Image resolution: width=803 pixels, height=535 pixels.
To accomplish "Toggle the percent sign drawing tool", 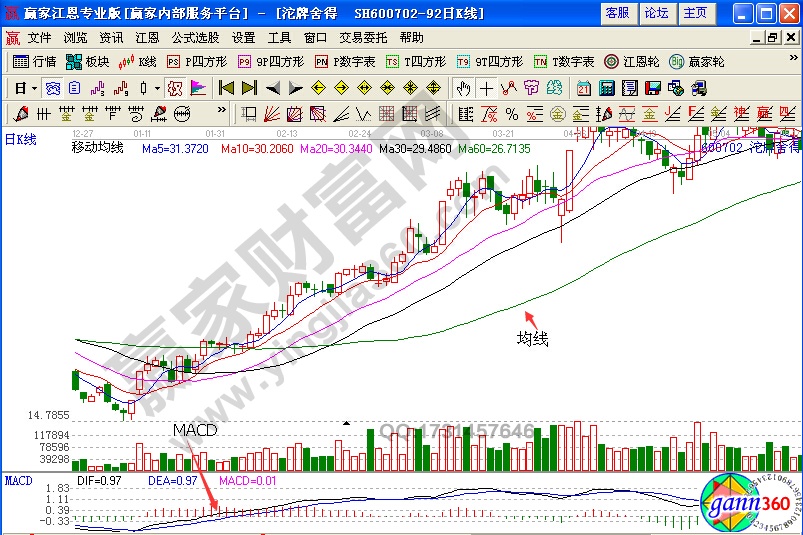I will point(512,113).
